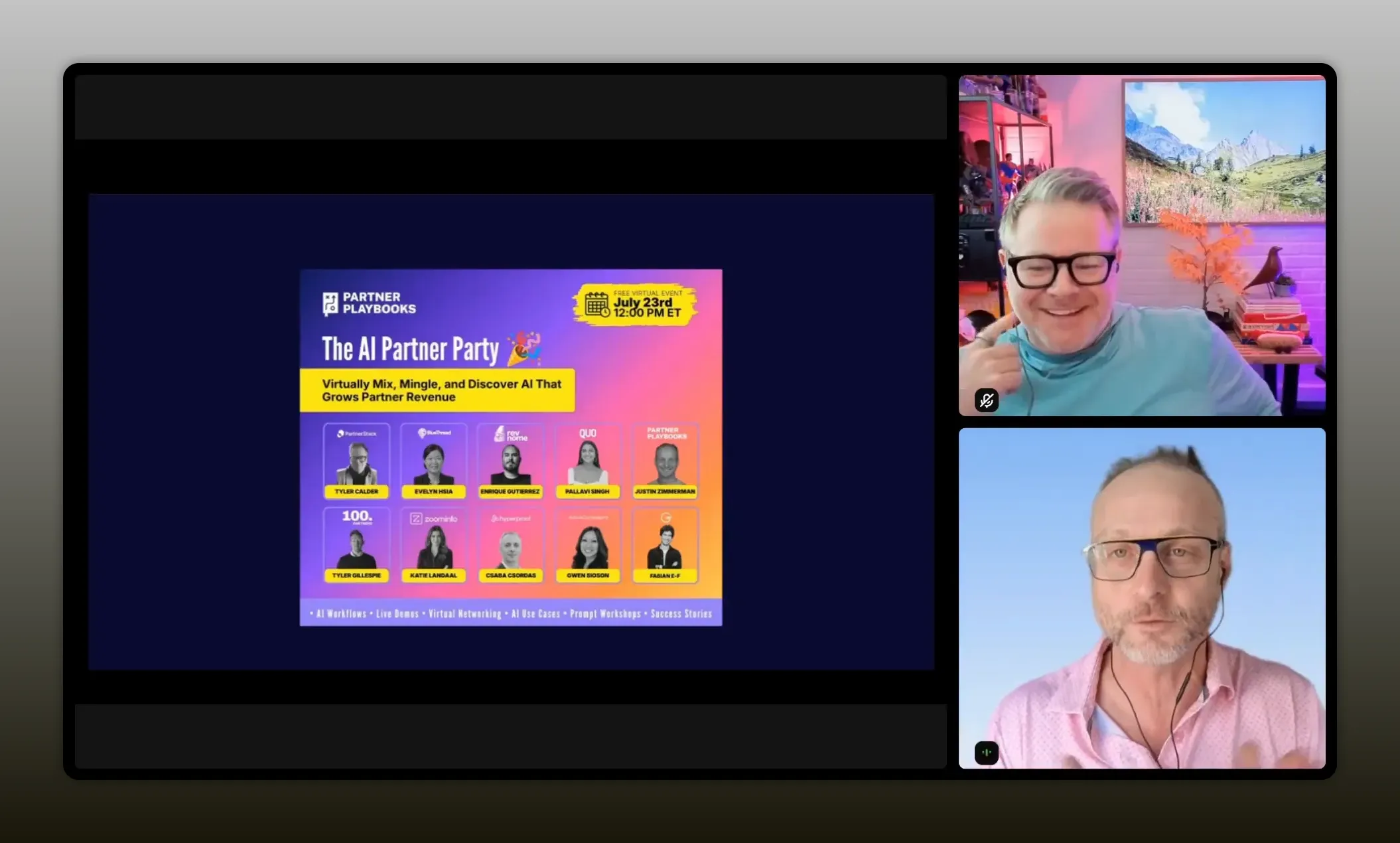Click "AI Workflows" in the slide's bottom strip
The height and width of the screenshot is (843, 1400).
pyautogui.click(x=341, y=614)
